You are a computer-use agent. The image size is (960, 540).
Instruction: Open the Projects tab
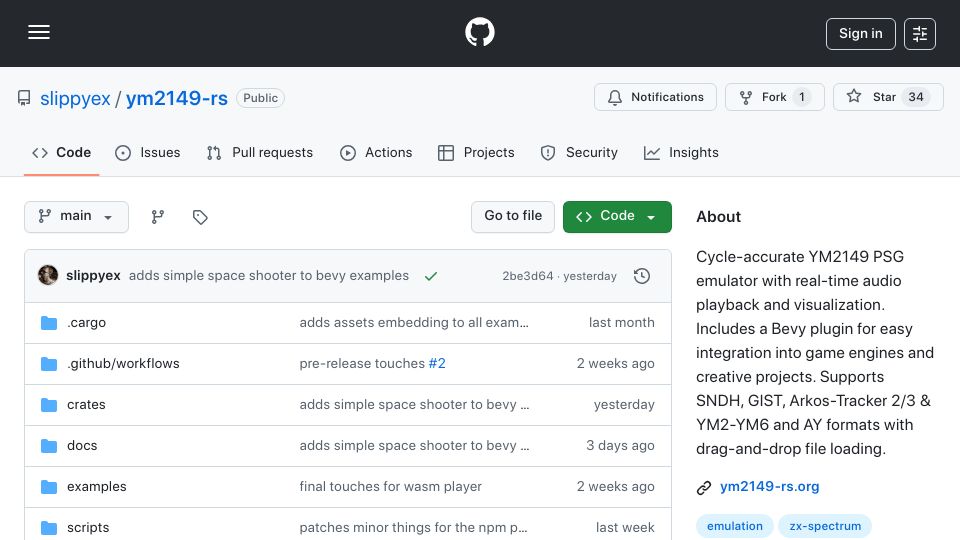[476, 152]
